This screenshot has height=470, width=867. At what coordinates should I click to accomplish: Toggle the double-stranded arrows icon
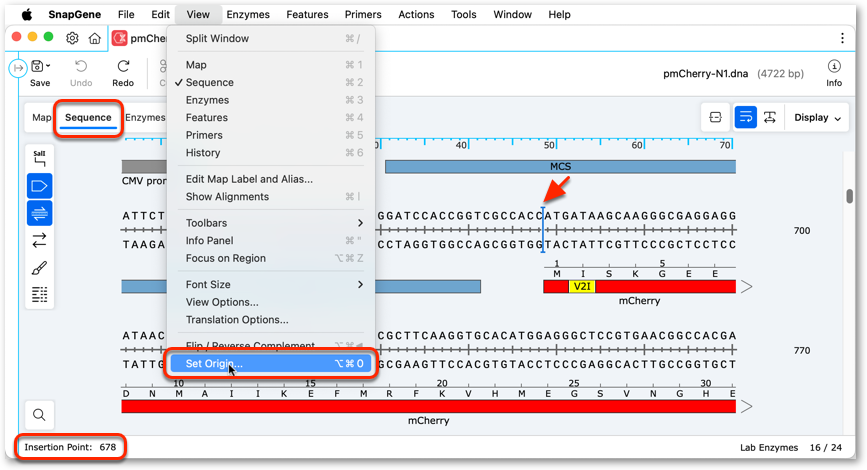(x=39, y=240)
